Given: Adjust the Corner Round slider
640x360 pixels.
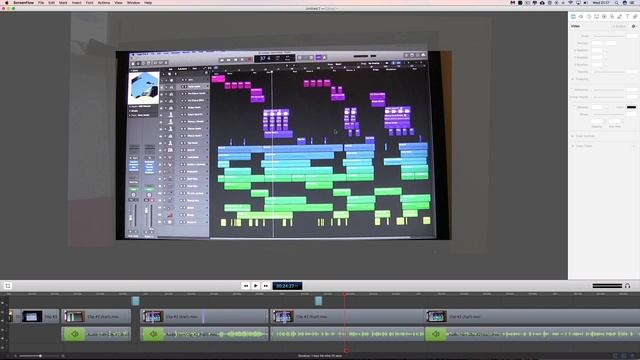Looking at the screenshot, I should [x=608, y=97].
